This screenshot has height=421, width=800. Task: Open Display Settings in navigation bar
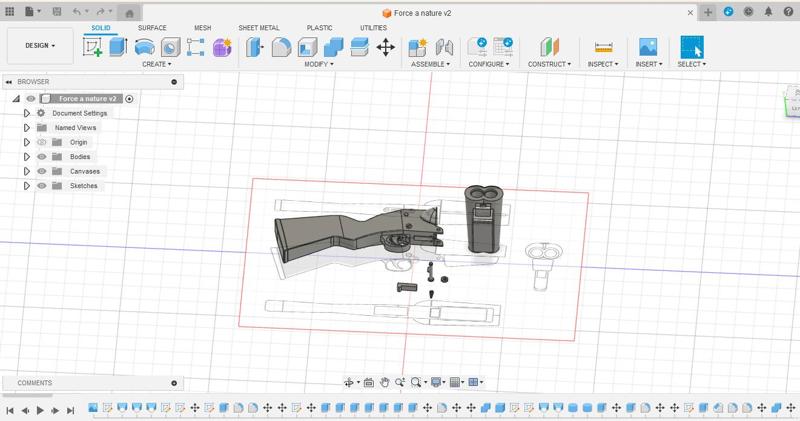pos(438,382)
